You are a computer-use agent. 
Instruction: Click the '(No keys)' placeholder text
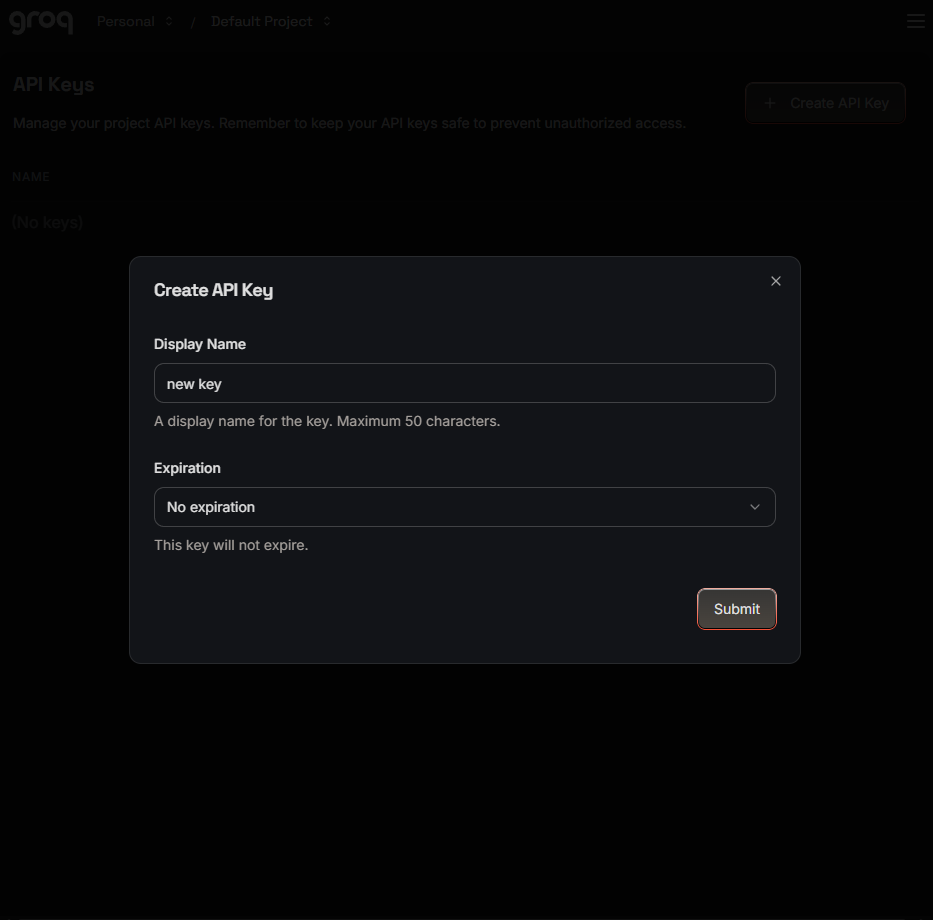pos(48,223)
